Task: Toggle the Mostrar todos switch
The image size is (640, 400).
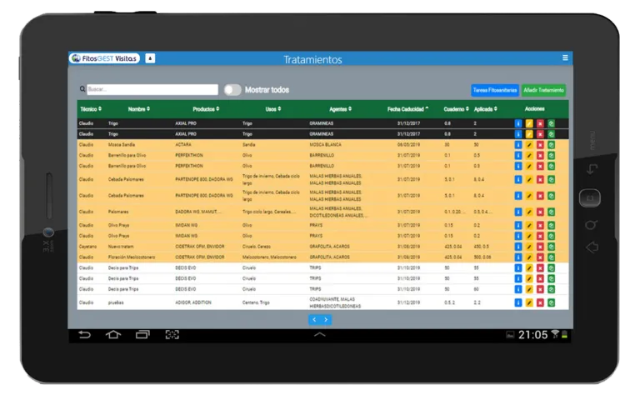Action: [232, 89]
